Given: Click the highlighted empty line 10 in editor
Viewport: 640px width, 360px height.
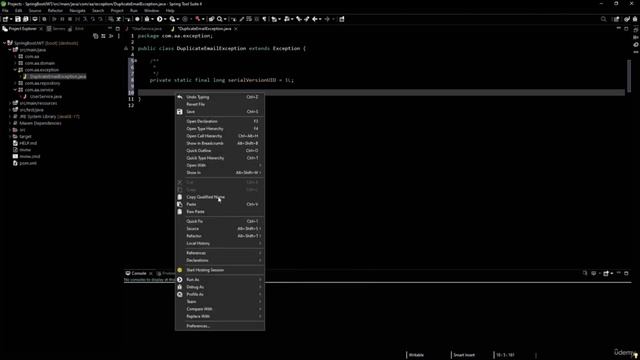Looking at the screenshot, I should (x=381, y=93).
